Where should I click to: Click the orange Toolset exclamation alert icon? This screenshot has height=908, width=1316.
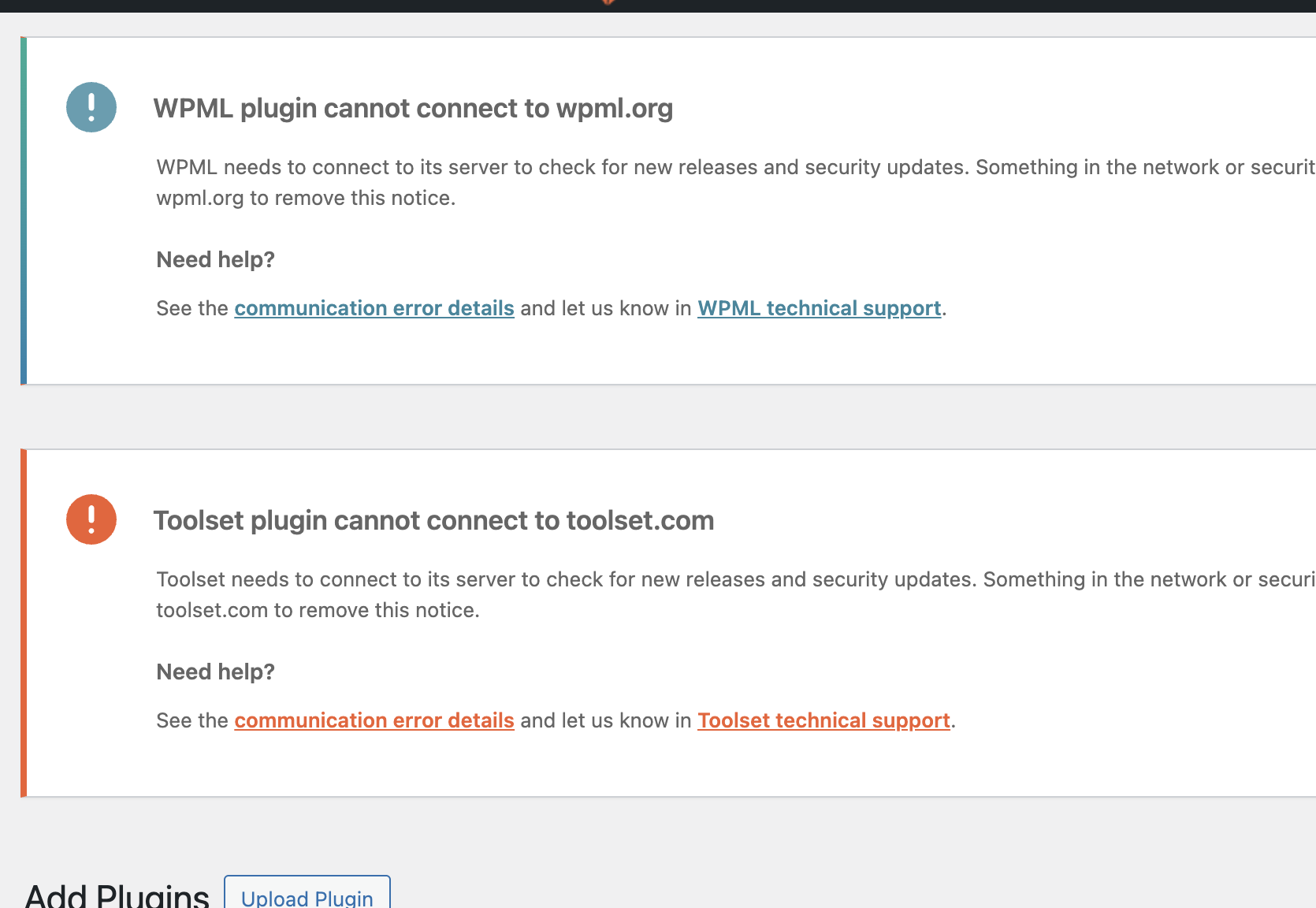(91, 519)
